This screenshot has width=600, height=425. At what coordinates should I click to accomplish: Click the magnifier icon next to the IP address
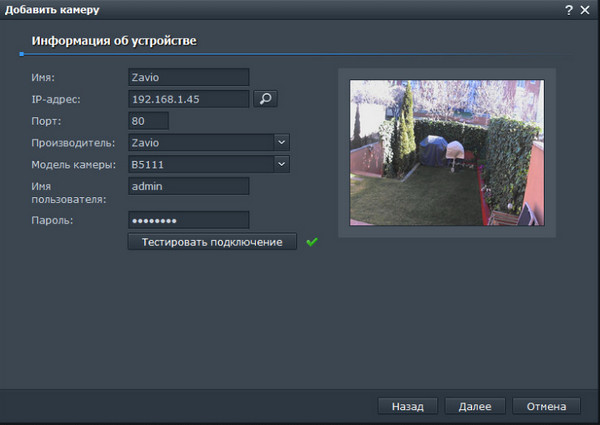(x=265, y=98)
